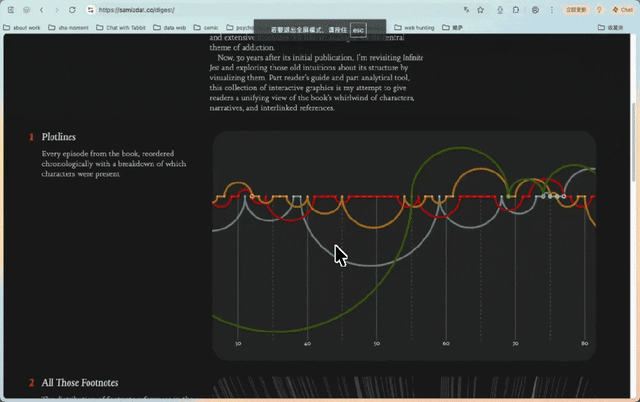Go back to the previous page

pyautogui.click(x=42, y=10)
